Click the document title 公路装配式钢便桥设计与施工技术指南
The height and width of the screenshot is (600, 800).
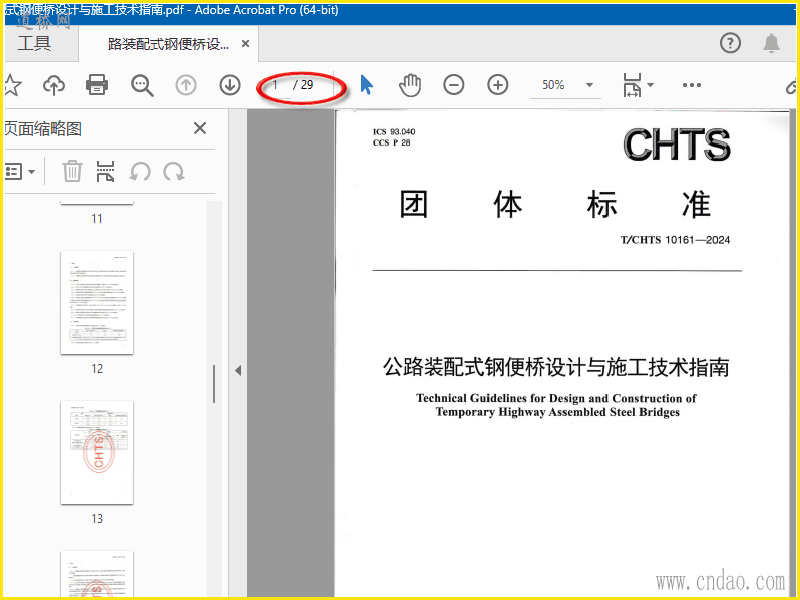pyautogui.click(x=556, y=367)
